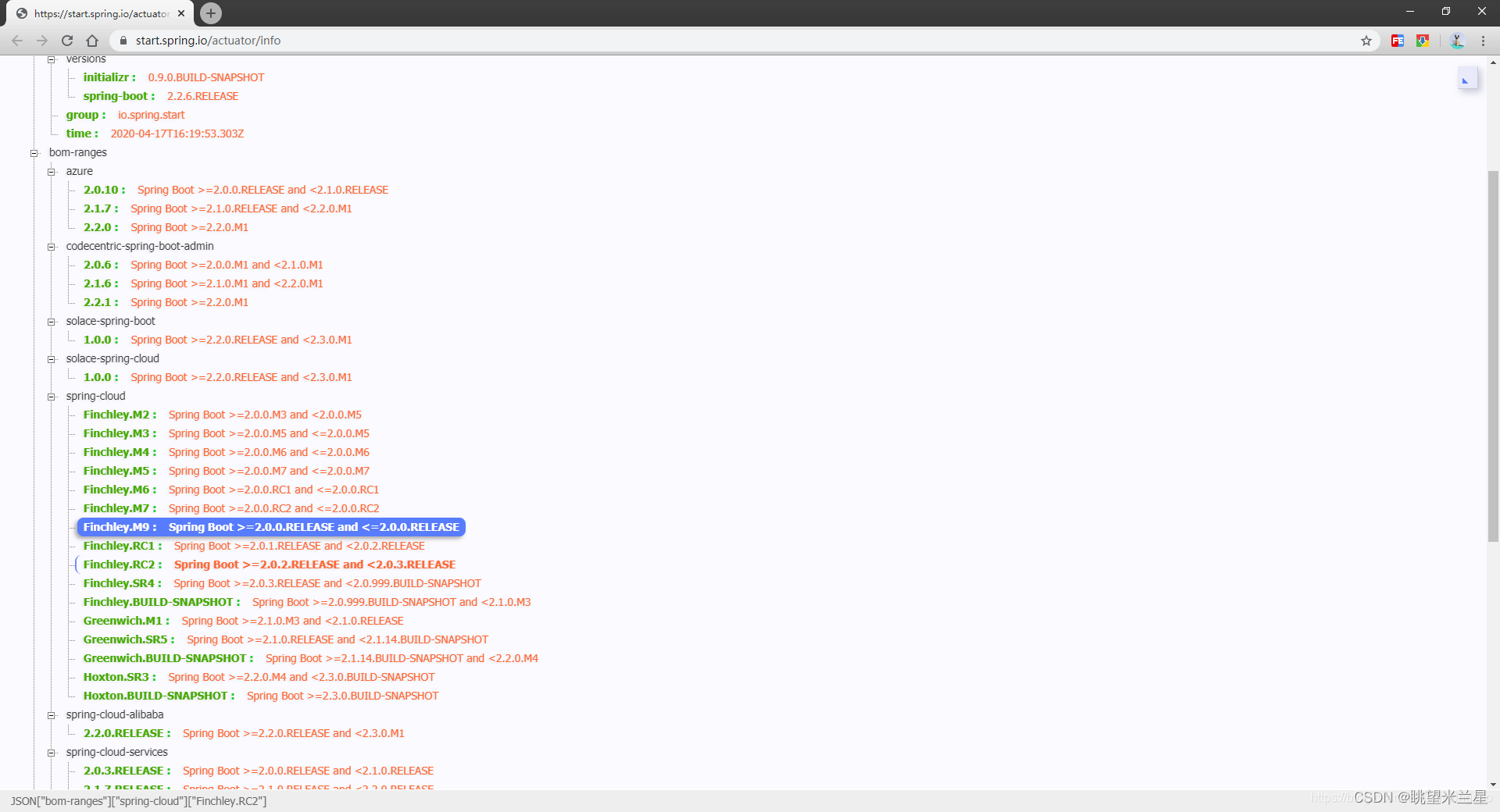The width and height of the screenshot is (1500, 812).
Task: Collapse the spring-cloud-services node
Action: (52, 753)
